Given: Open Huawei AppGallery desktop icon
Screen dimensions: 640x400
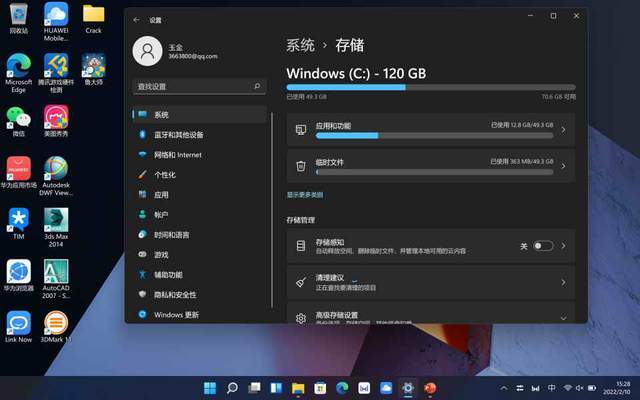Looking at the screenshot, I should (x=18, y=172).
